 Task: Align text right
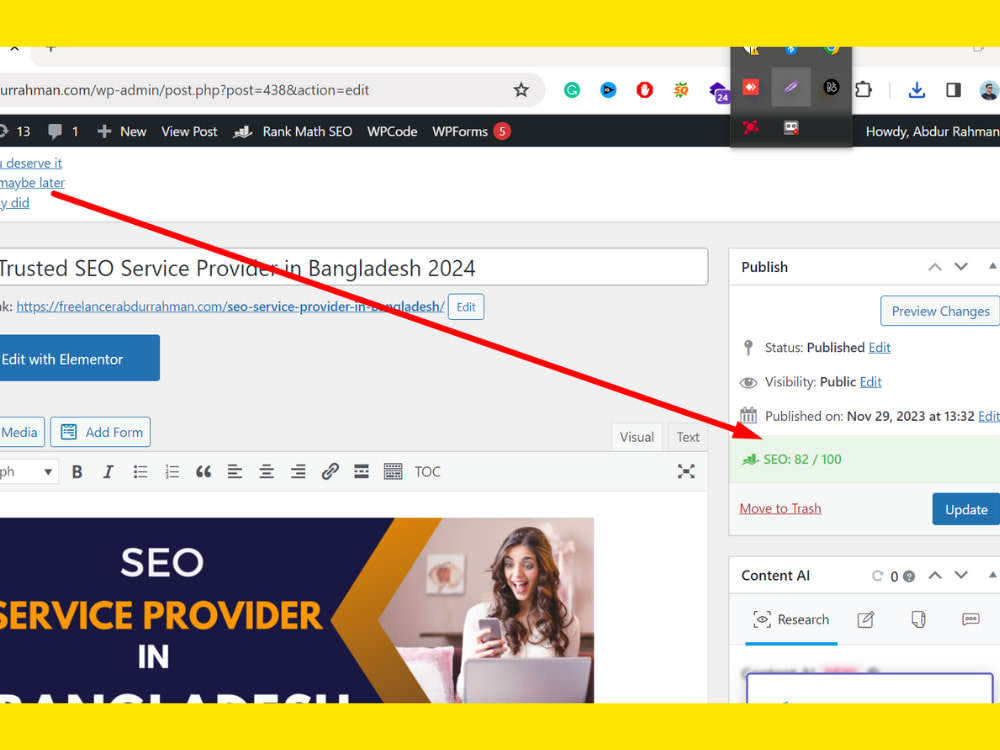[298, 472]
